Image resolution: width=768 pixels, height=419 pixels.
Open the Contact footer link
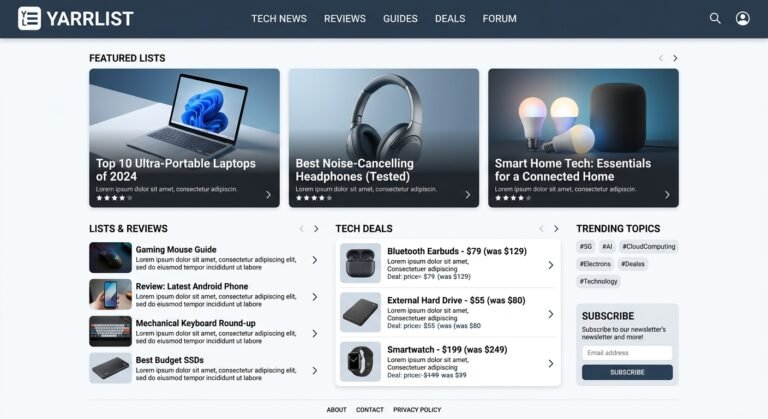pyautogui.click(x=370, y=410)
